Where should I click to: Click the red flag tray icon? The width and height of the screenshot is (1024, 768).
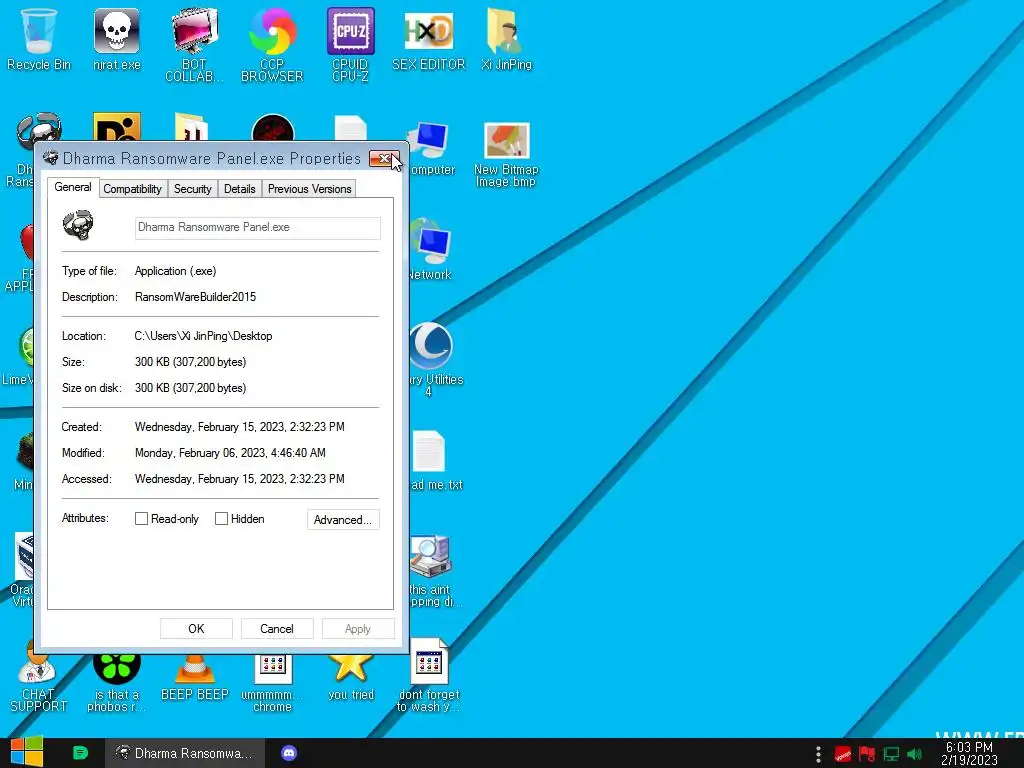click(867, 754)
